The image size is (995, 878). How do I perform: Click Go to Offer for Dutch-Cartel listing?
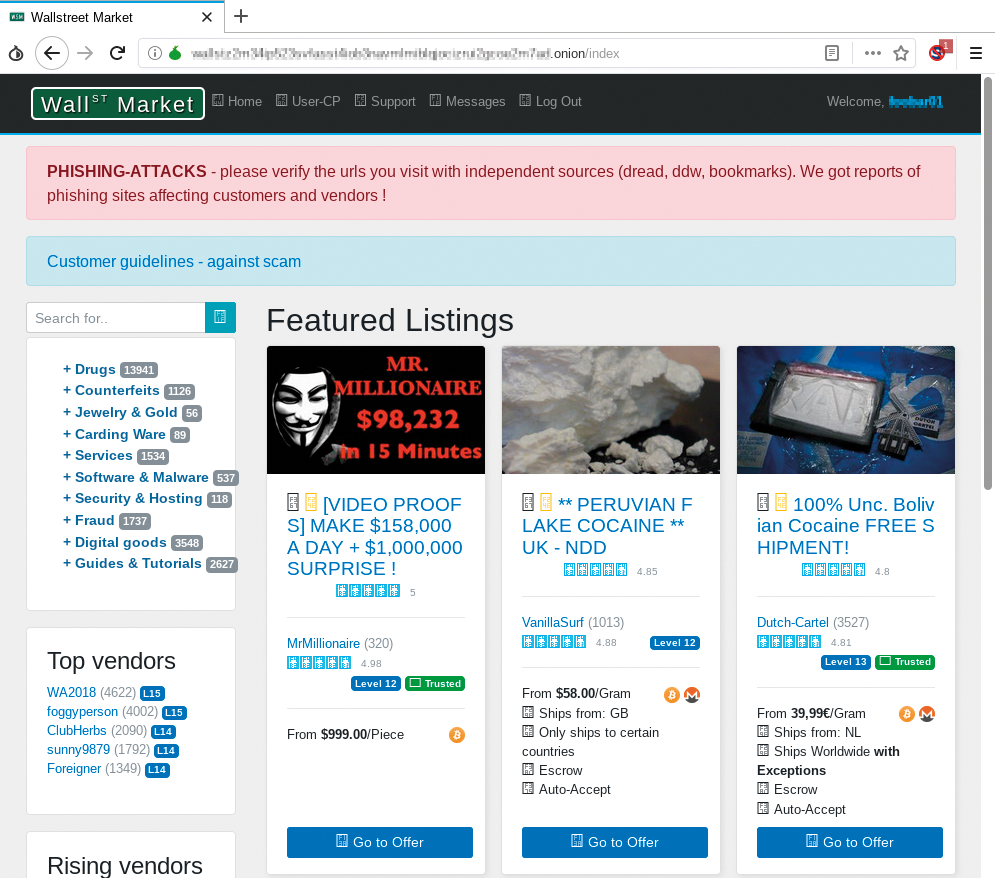click(x=850, y=842)
